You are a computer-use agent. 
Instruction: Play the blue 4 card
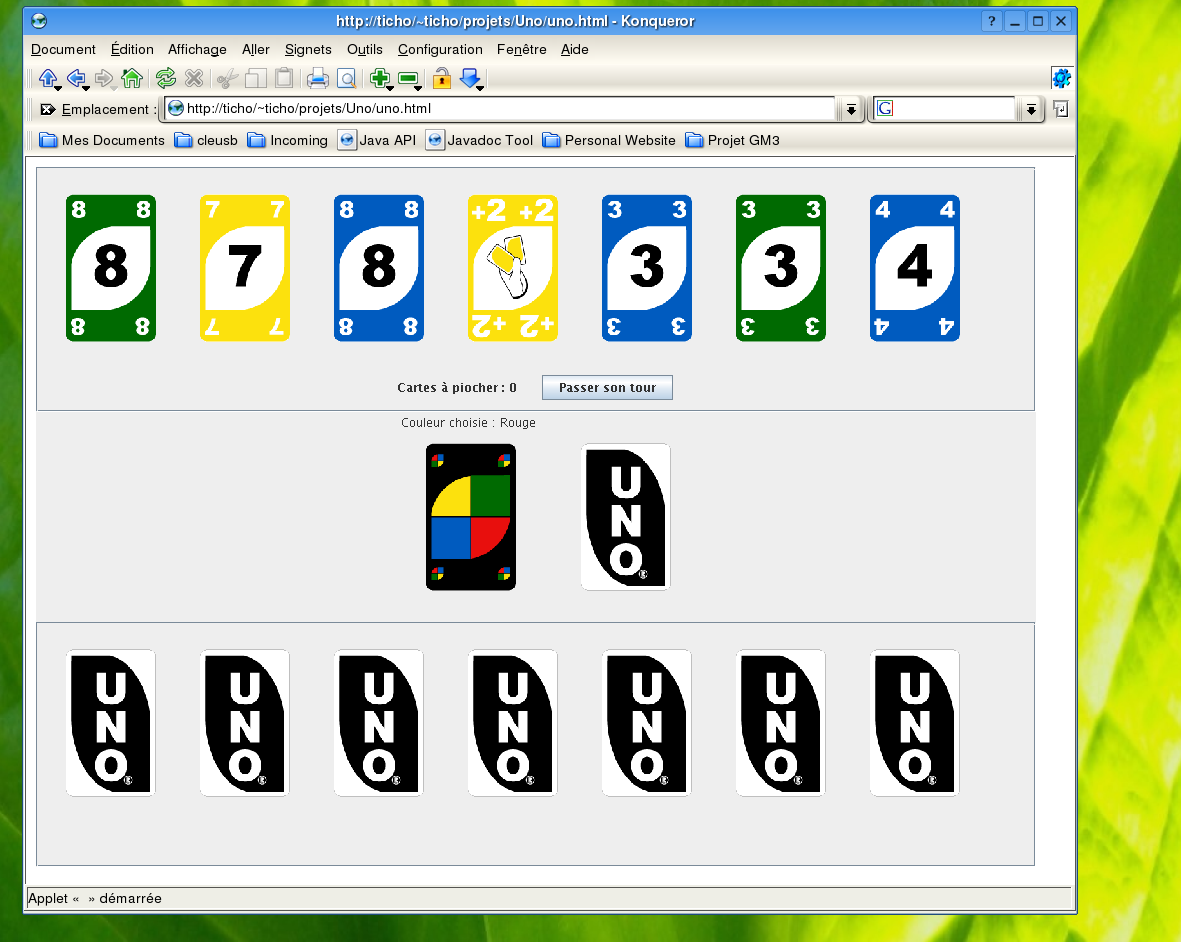915,268
